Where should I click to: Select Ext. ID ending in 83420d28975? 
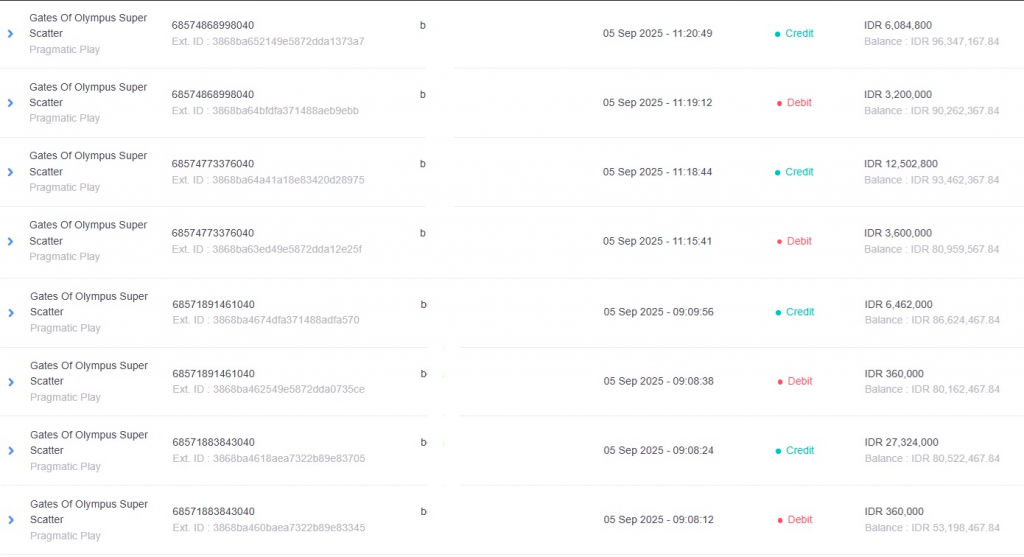(x=268, y=180)
